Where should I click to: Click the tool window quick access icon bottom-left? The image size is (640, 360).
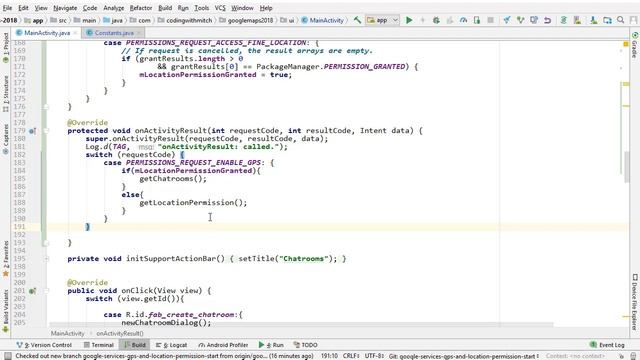(x=7, y=356)
